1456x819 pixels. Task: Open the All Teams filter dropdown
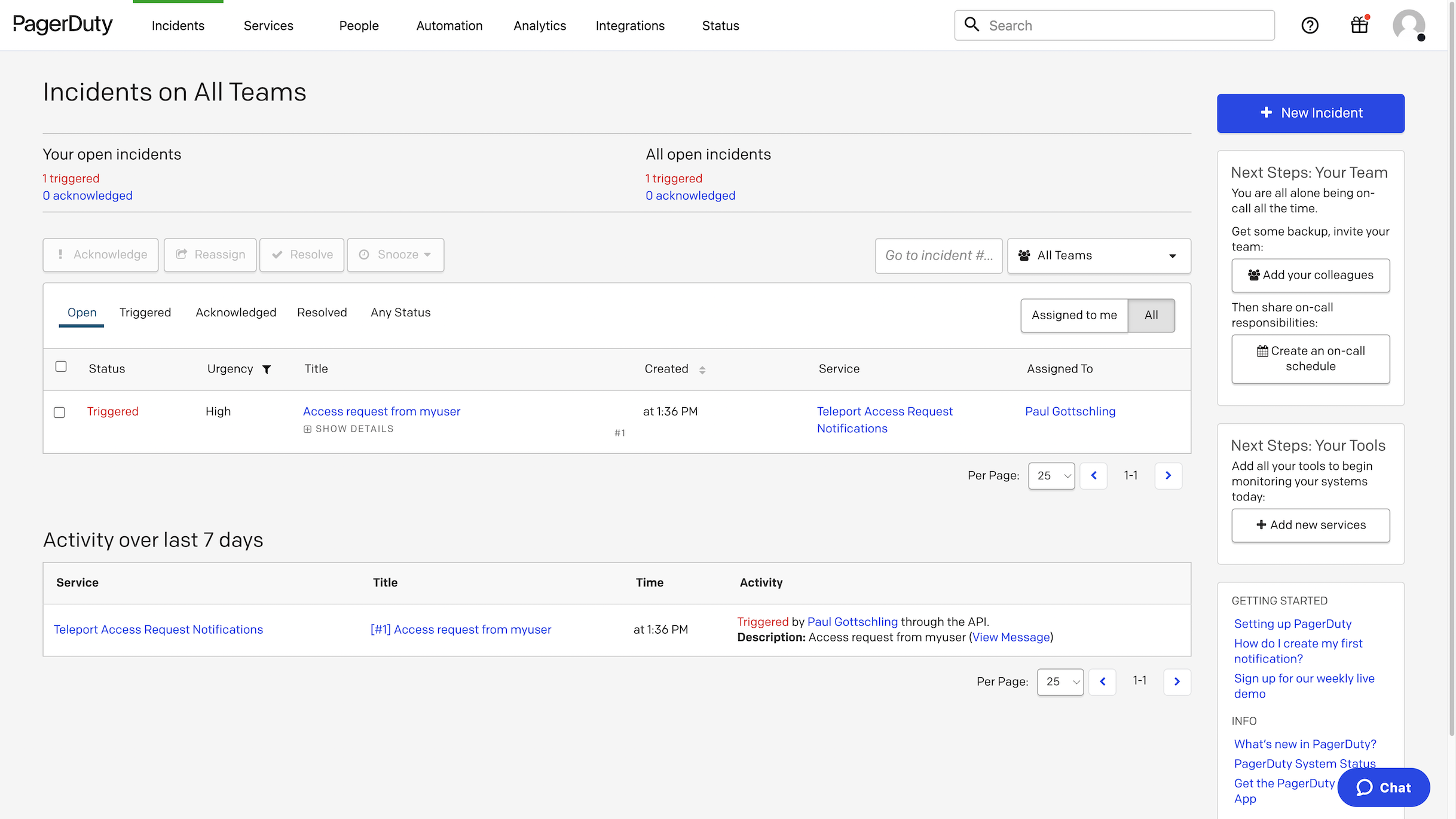pos(1098,255)
